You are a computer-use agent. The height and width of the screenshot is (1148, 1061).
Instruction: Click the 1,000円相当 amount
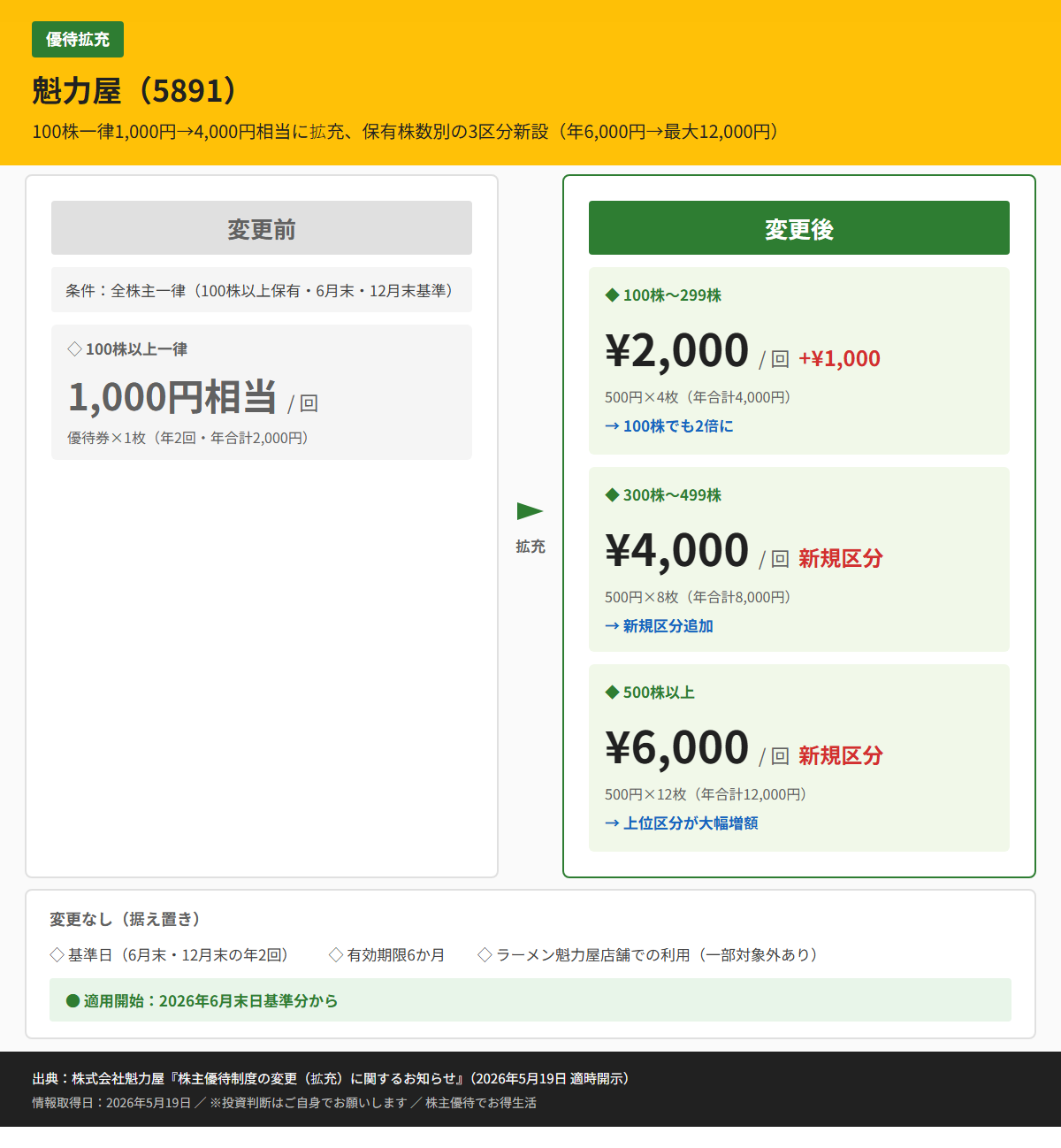pyautogui.click(x=172, y=397)
